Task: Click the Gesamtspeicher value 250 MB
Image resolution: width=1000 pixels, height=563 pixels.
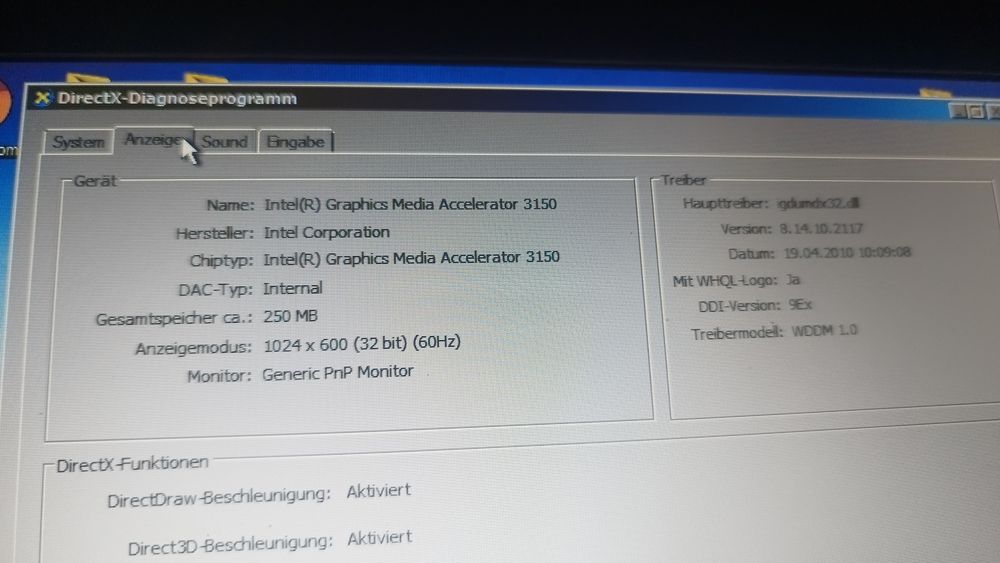Action: 290,316
